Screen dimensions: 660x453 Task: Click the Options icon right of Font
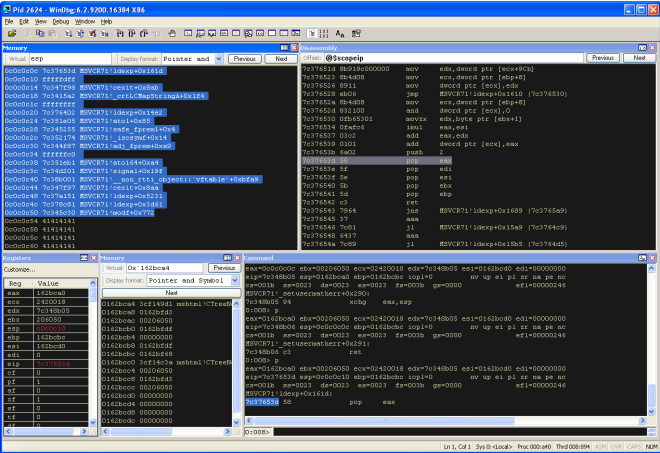(356, 33)
